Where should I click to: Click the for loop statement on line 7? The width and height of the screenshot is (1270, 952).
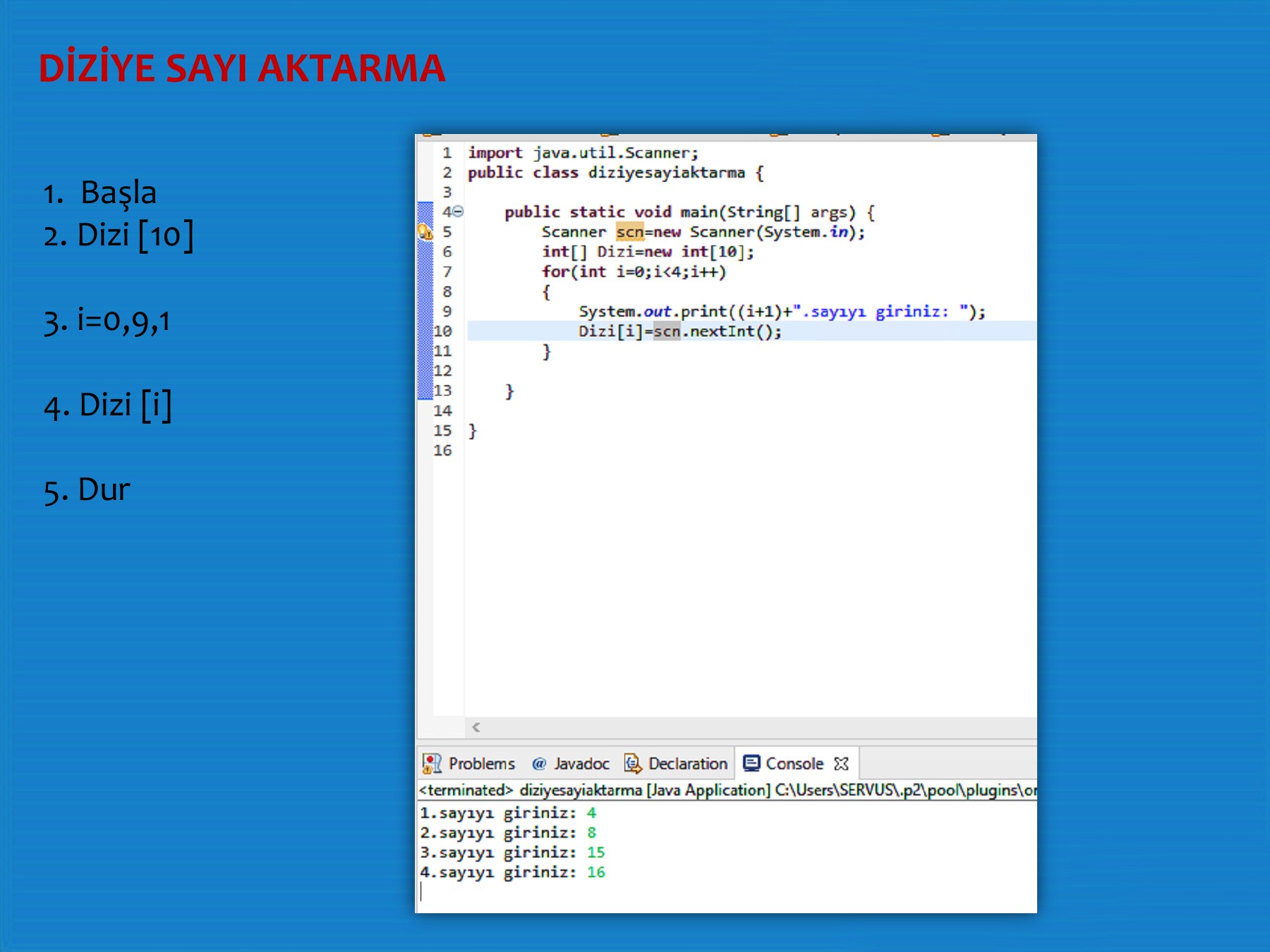tap(633, 271)
